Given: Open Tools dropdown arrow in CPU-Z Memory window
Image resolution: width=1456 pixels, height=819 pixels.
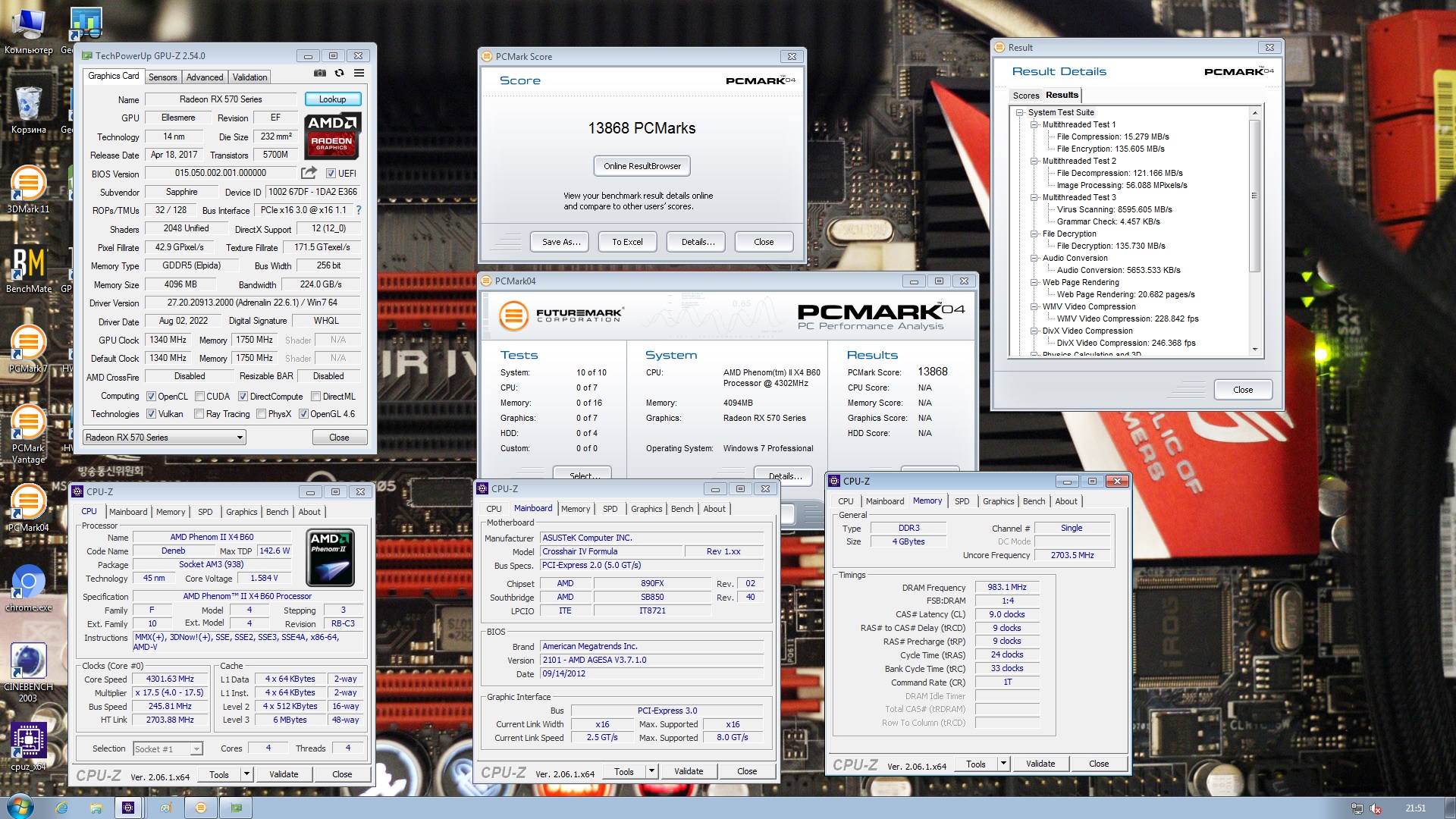Looking at the screenshot, I should tap(1003, 764).
